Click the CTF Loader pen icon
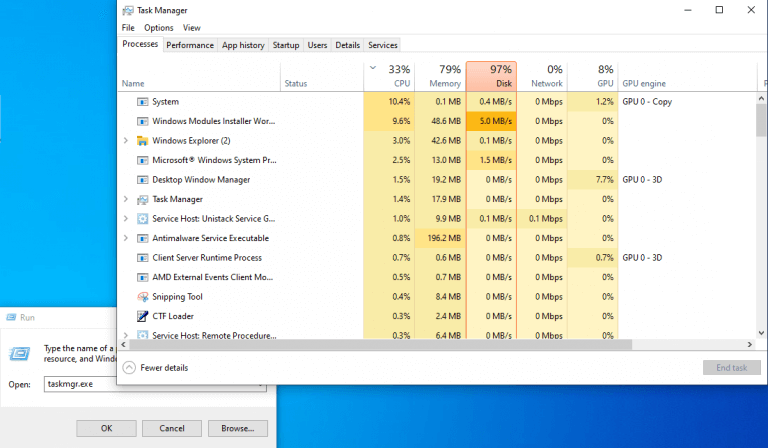768x448 pixels. [x=142, y=316]
